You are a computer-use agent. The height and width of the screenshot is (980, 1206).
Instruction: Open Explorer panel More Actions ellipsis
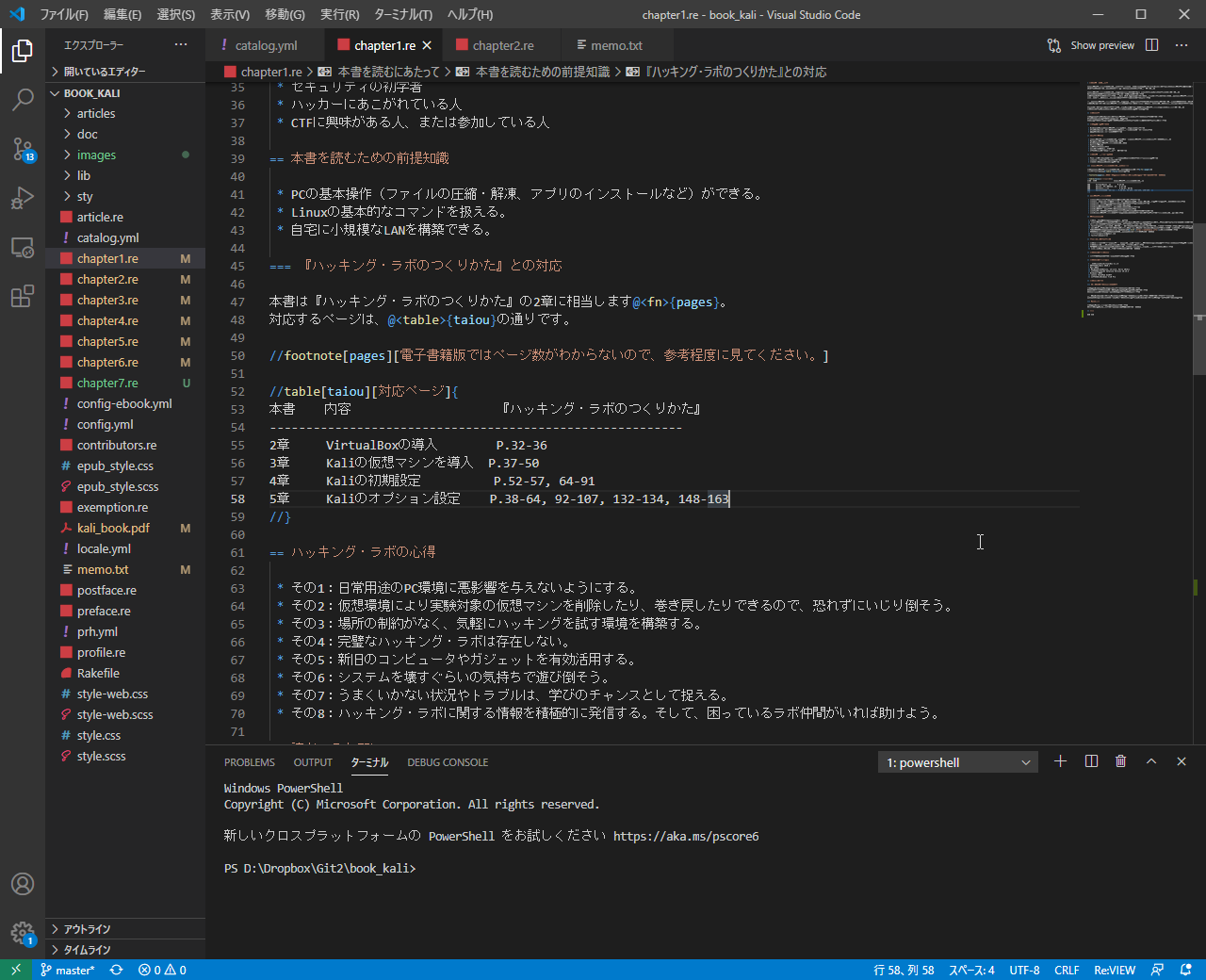click(181, 44)
